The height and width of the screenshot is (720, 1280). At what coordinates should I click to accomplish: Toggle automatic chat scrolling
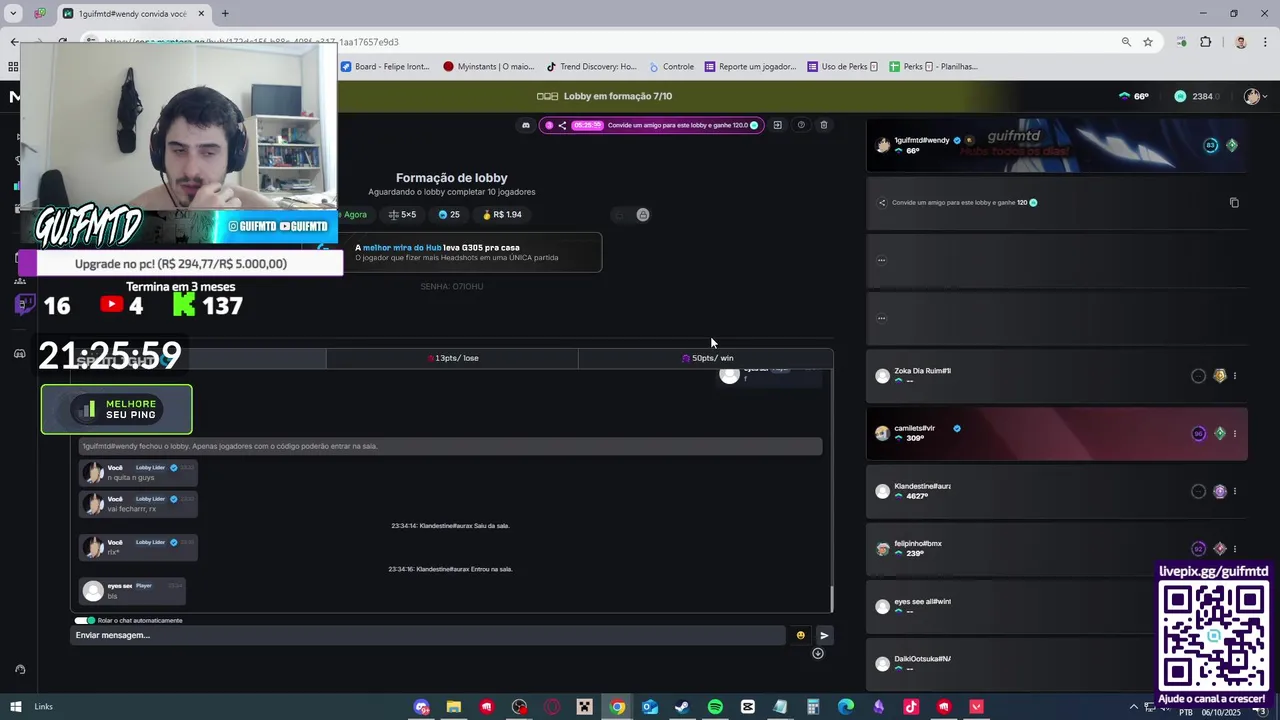pos(84,620)
